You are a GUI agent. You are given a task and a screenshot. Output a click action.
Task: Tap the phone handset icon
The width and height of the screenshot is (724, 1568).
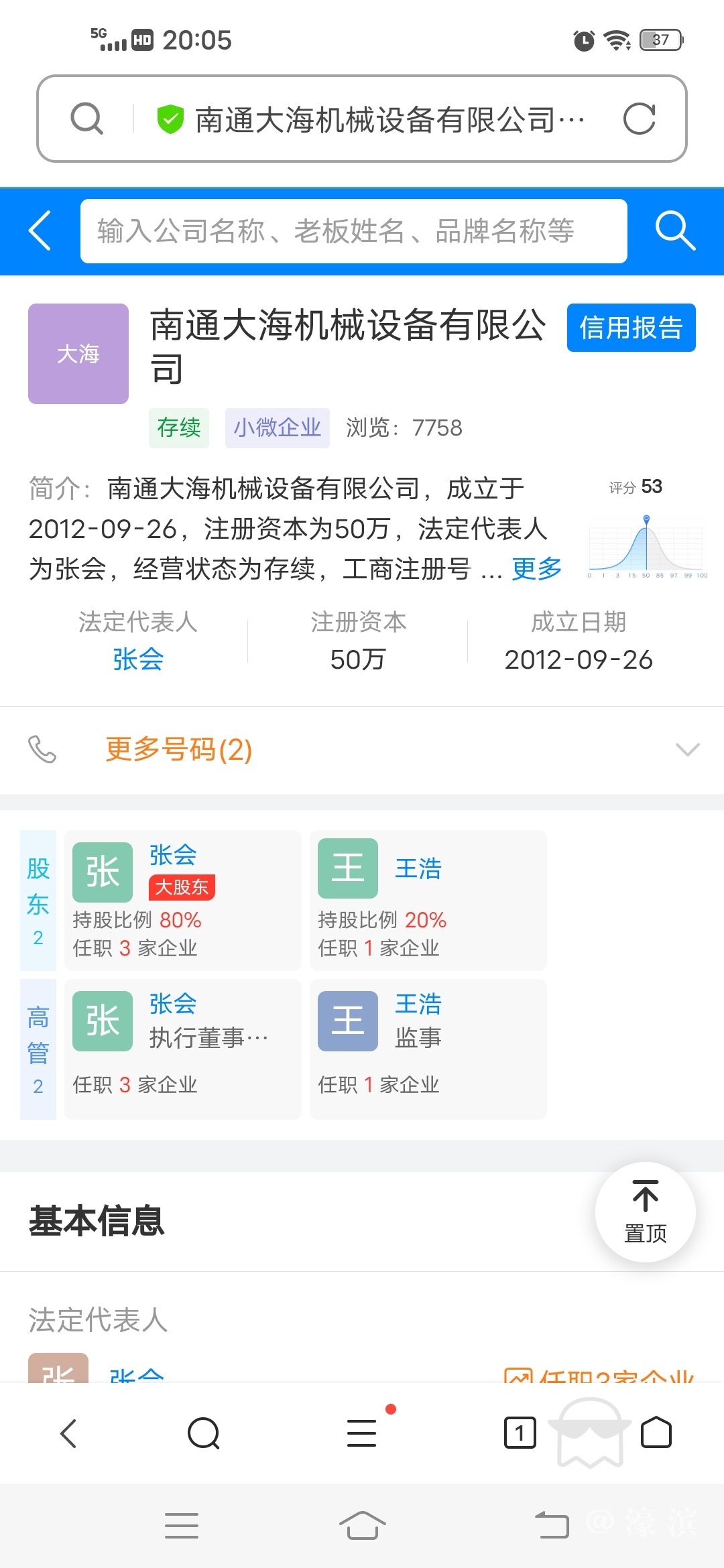click(42, 749)
